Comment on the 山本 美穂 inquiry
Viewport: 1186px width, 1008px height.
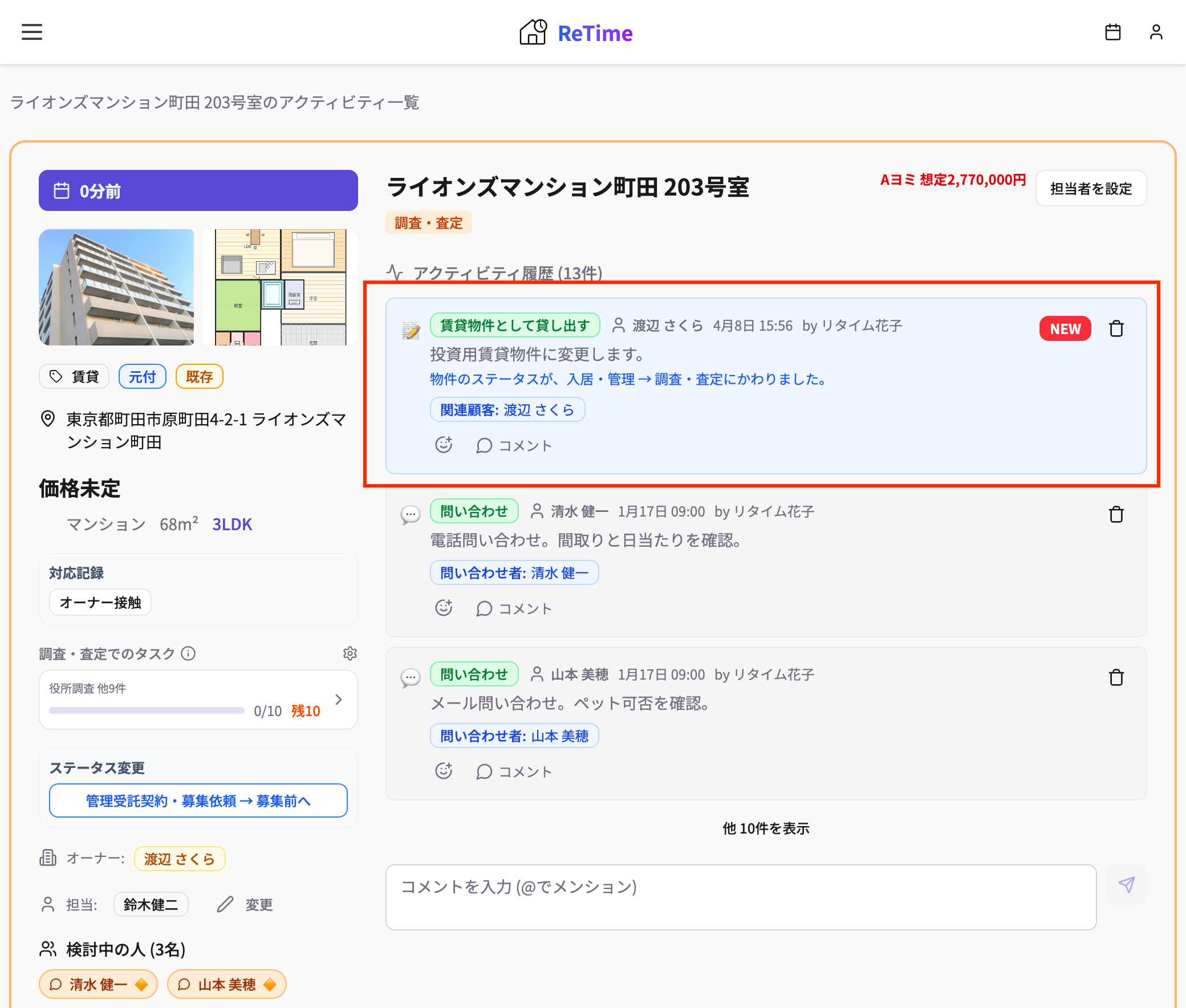[514, 771]
